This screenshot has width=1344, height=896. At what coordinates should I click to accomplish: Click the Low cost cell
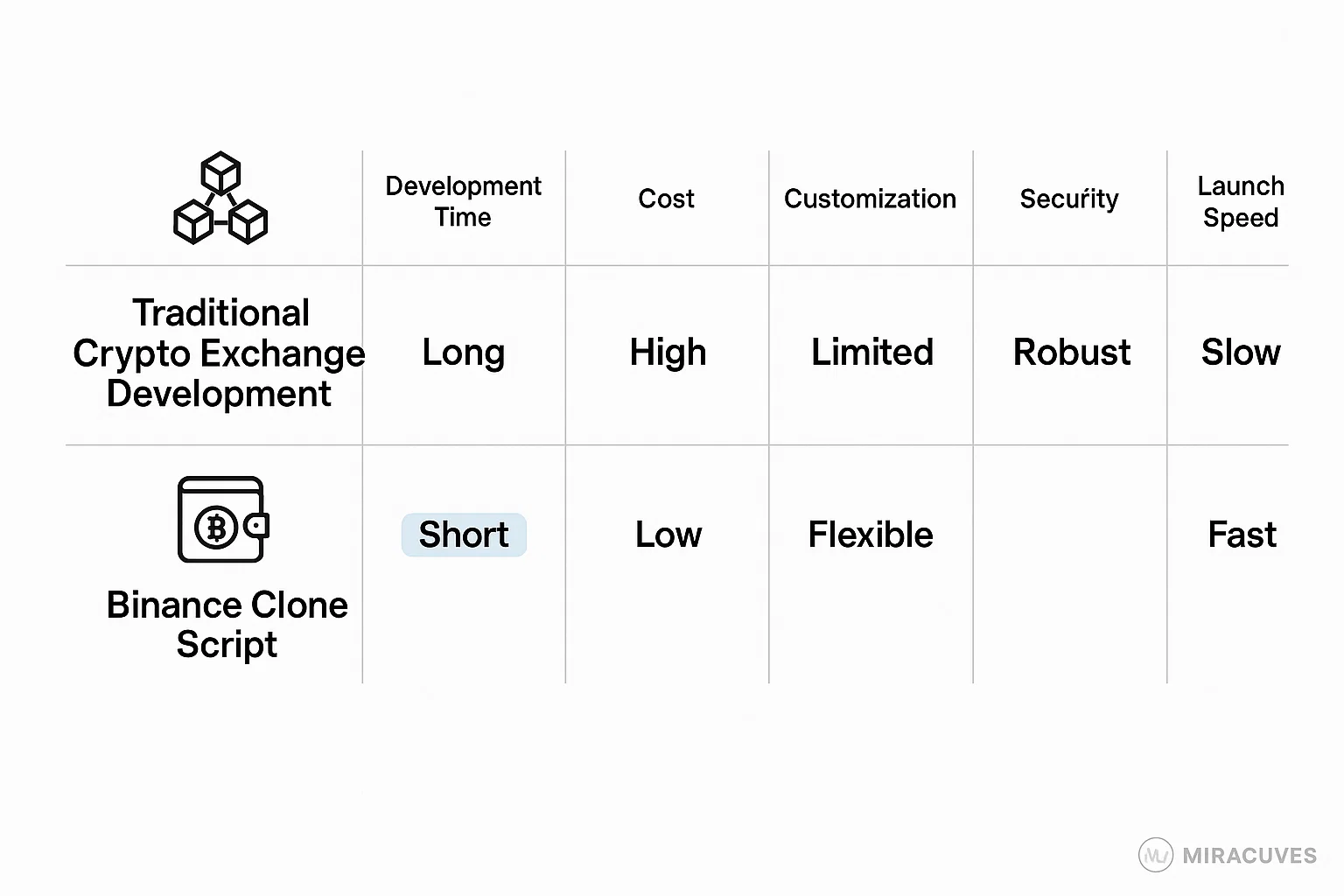tap(668, 535)
